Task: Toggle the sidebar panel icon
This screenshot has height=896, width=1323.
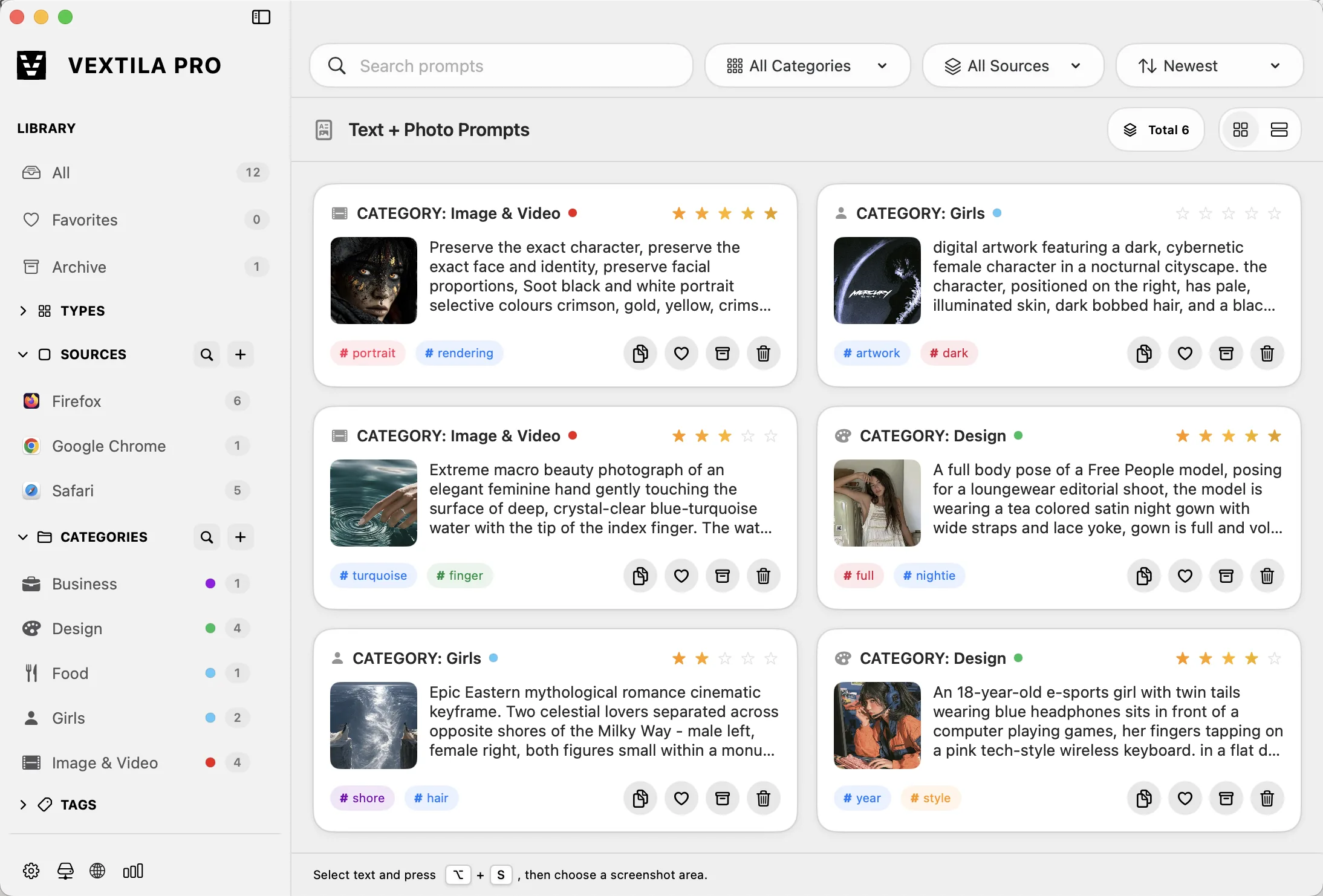Action: click(261, 17)
